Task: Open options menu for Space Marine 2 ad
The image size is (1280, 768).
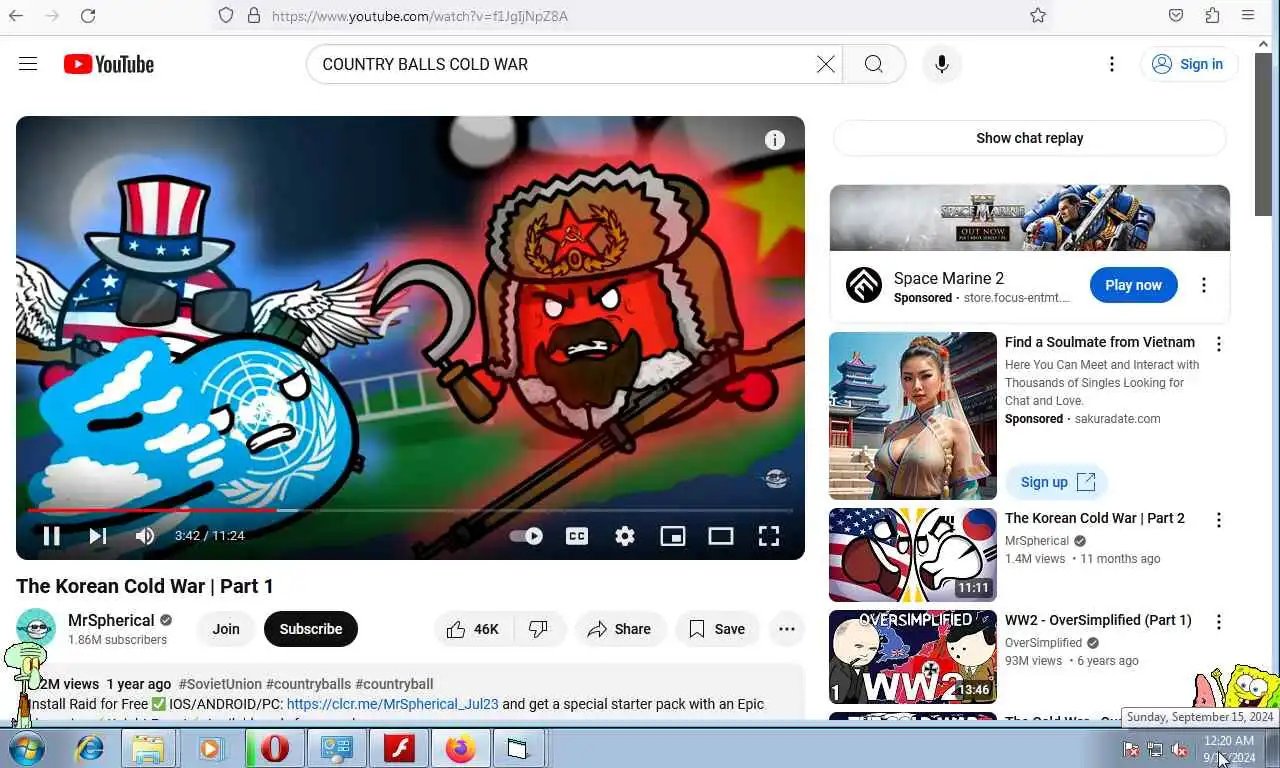Action: click(x=1204, y=285)
